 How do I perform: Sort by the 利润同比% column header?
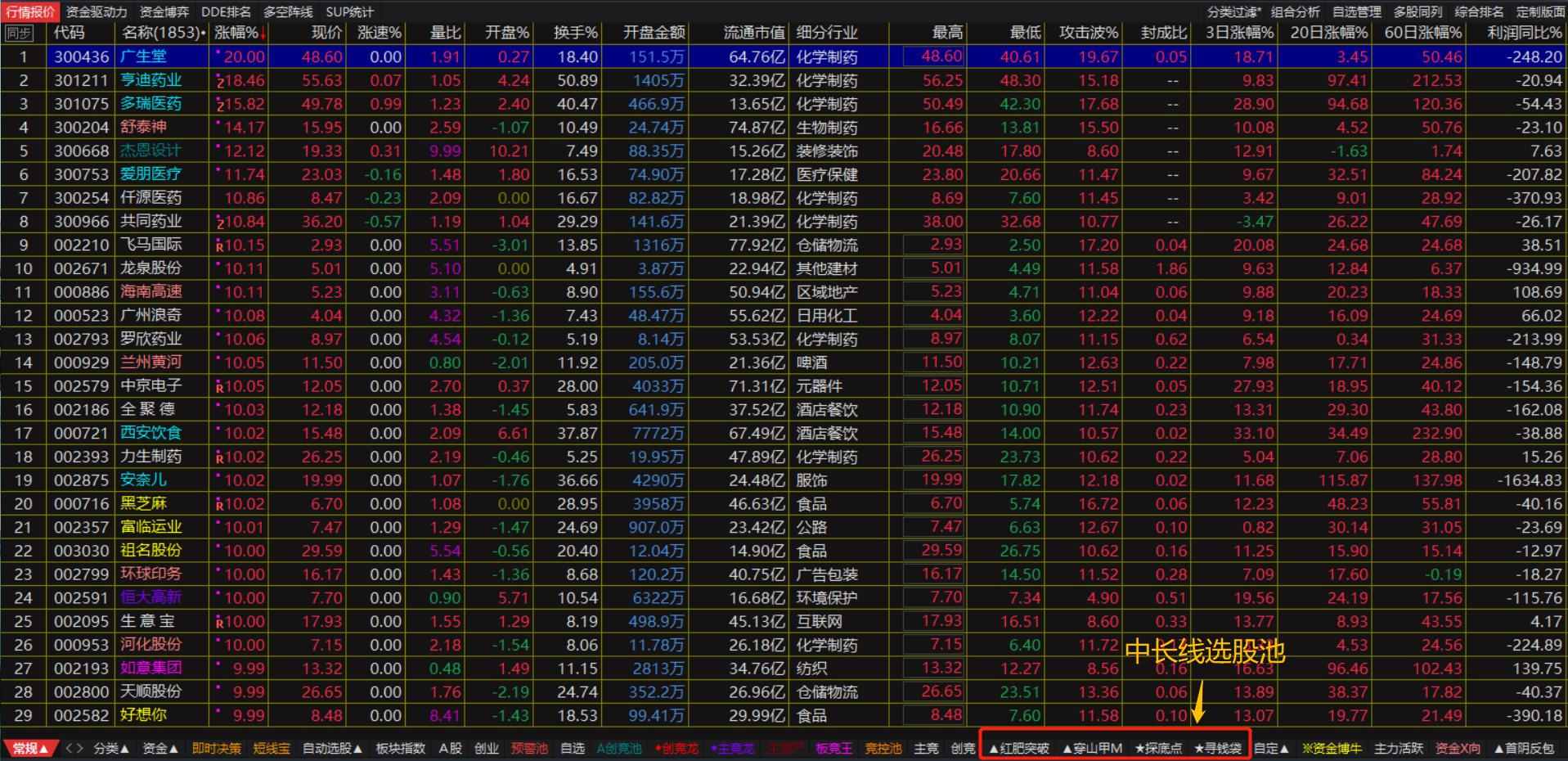point(1525,33)
